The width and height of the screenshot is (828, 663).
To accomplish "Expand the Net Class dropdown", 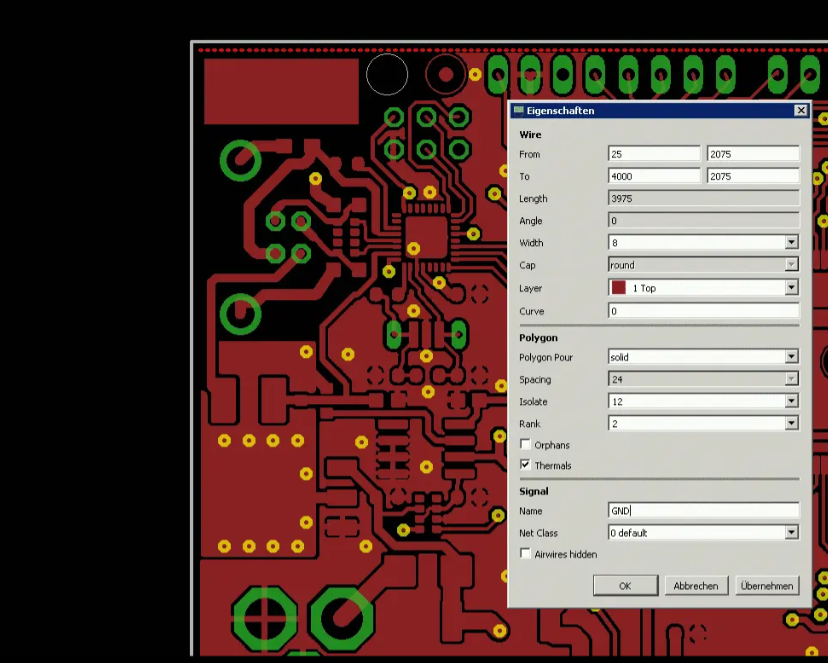I will point(791,533).
